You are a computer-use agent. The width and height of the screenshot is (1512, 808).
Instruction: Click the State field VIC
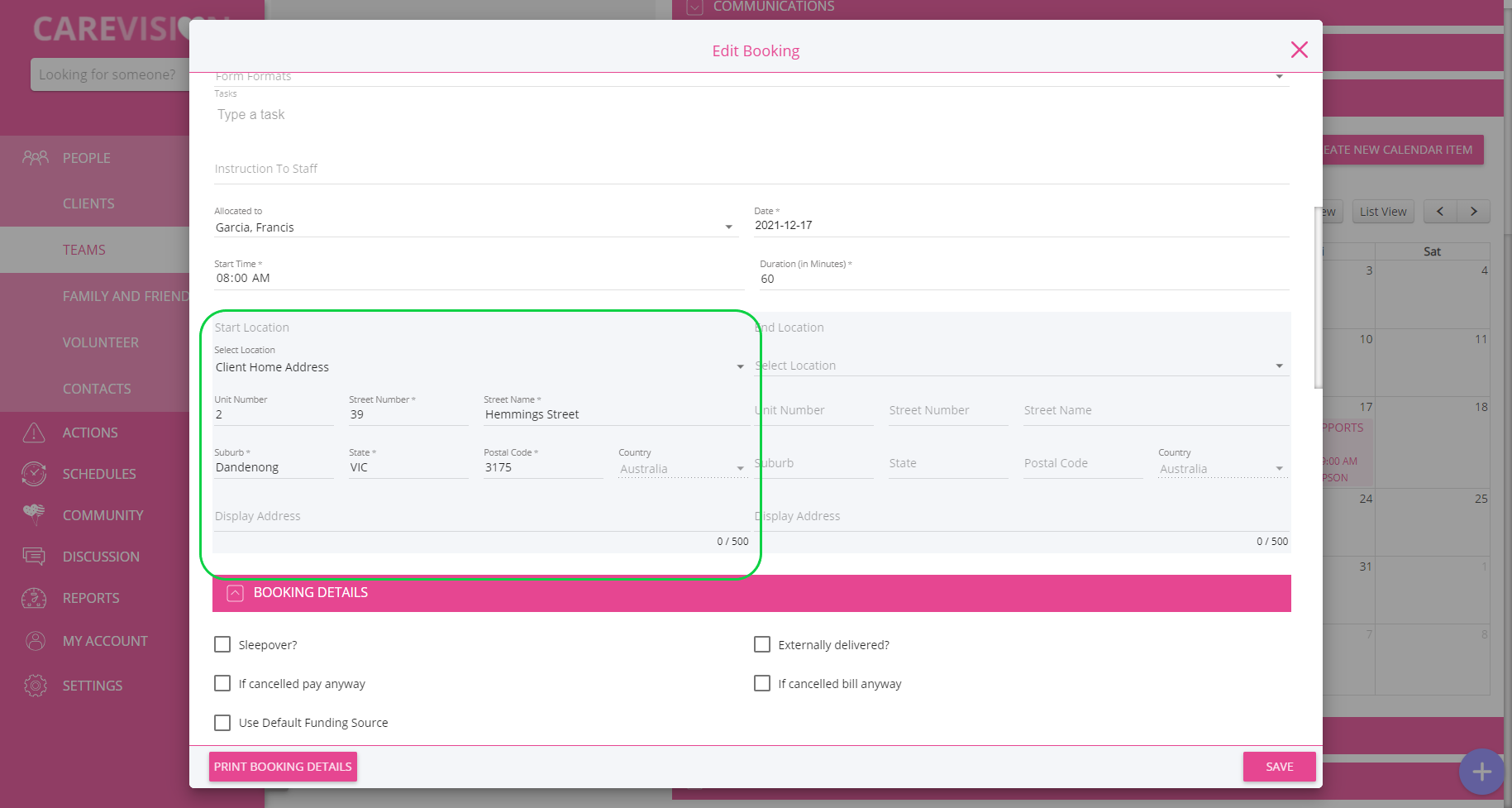pyautogui.click(x=408, y=467)
